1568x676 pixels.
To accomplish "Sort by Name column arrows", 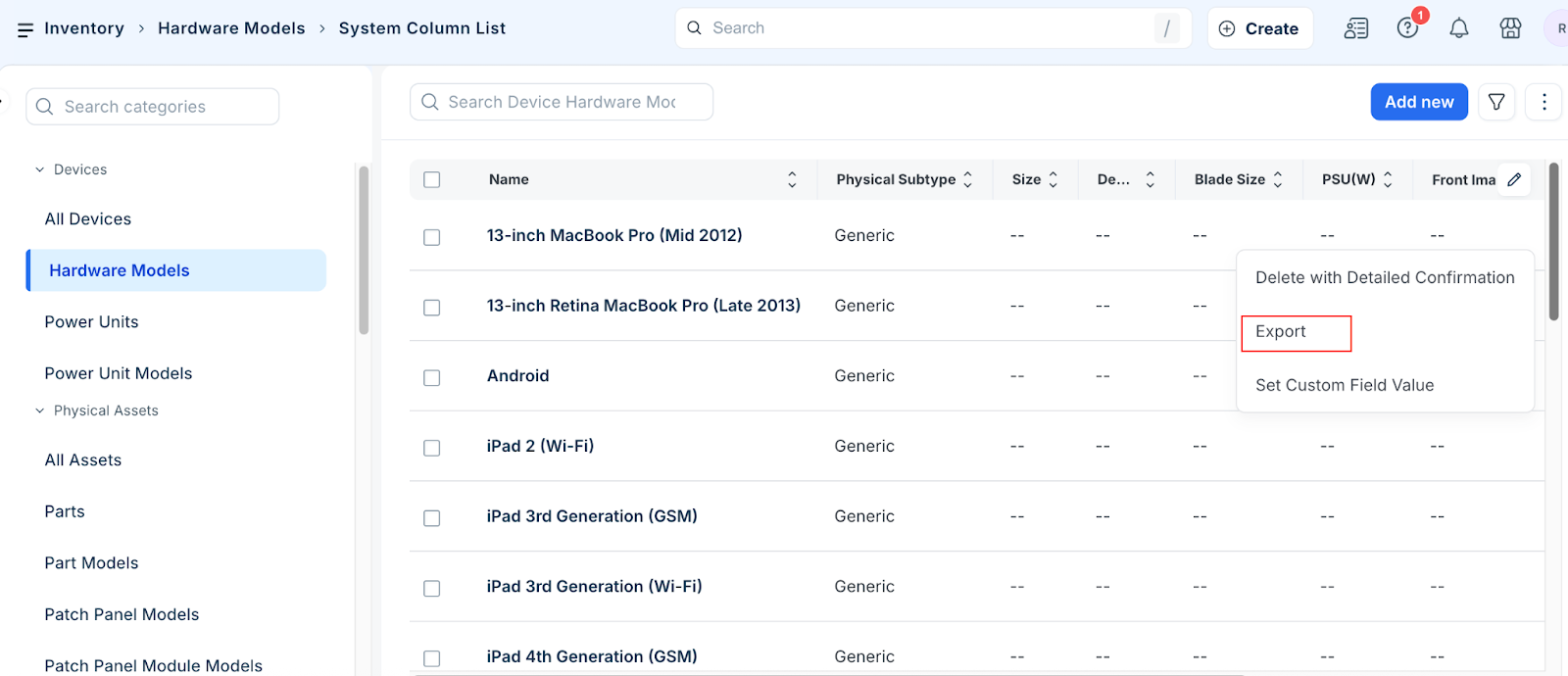I will pos(792,179).
